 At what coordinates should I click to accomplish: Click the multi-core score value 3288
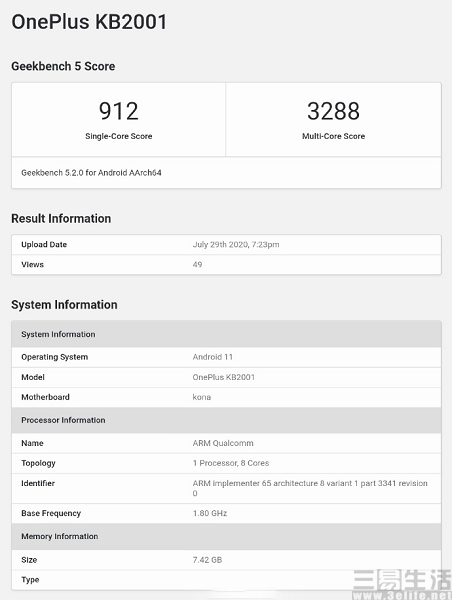pos(333,111)
